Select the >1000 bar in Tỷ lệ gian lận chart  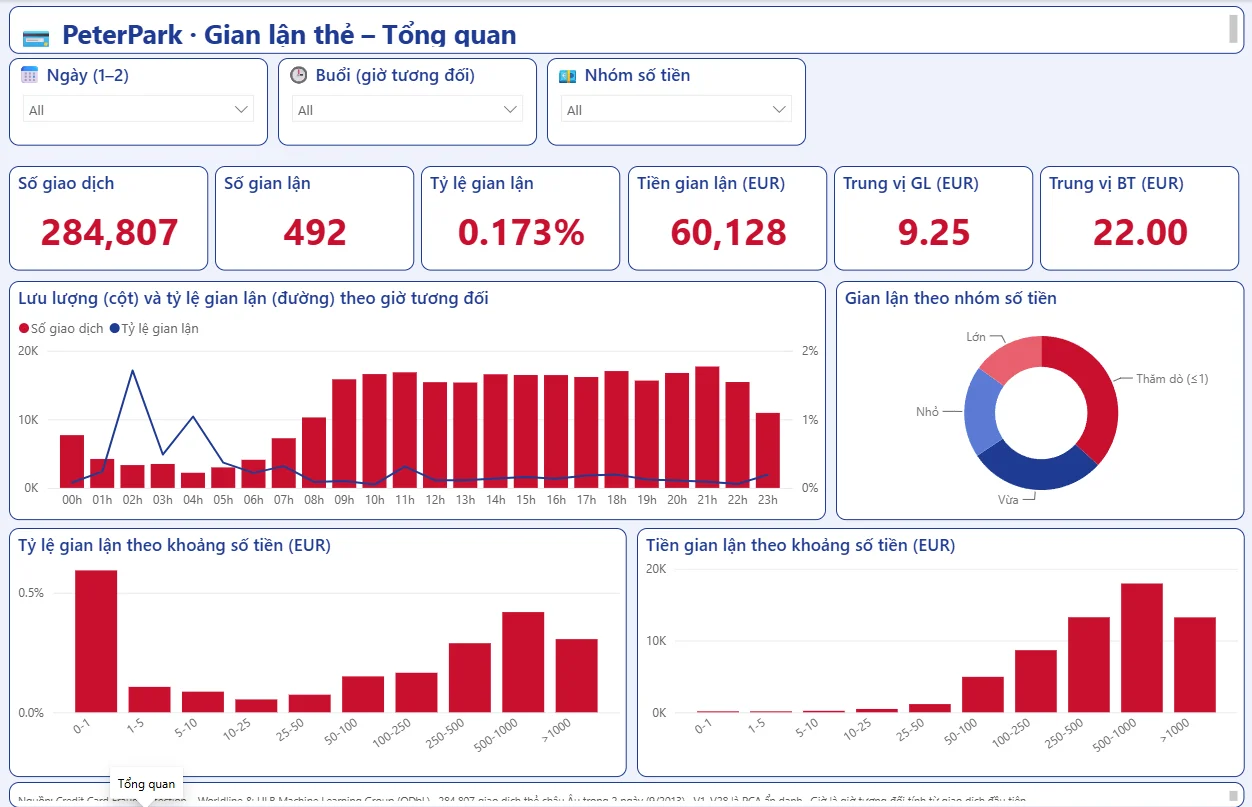click(576, 675)
